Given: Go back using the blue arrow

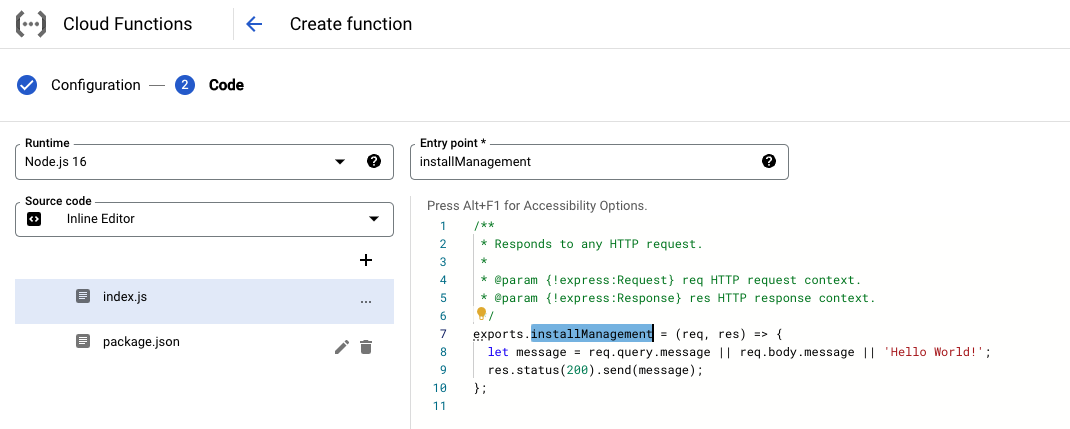Looking at the screenshot, I should click(254, 24).
